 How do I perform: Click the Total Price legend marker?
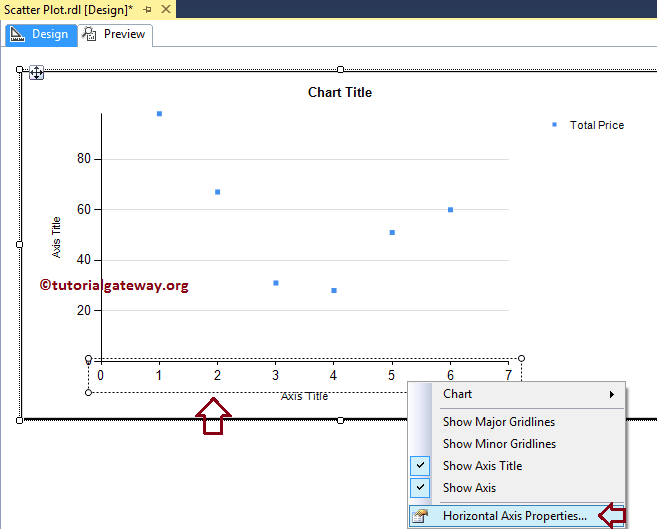pos(554,124)
